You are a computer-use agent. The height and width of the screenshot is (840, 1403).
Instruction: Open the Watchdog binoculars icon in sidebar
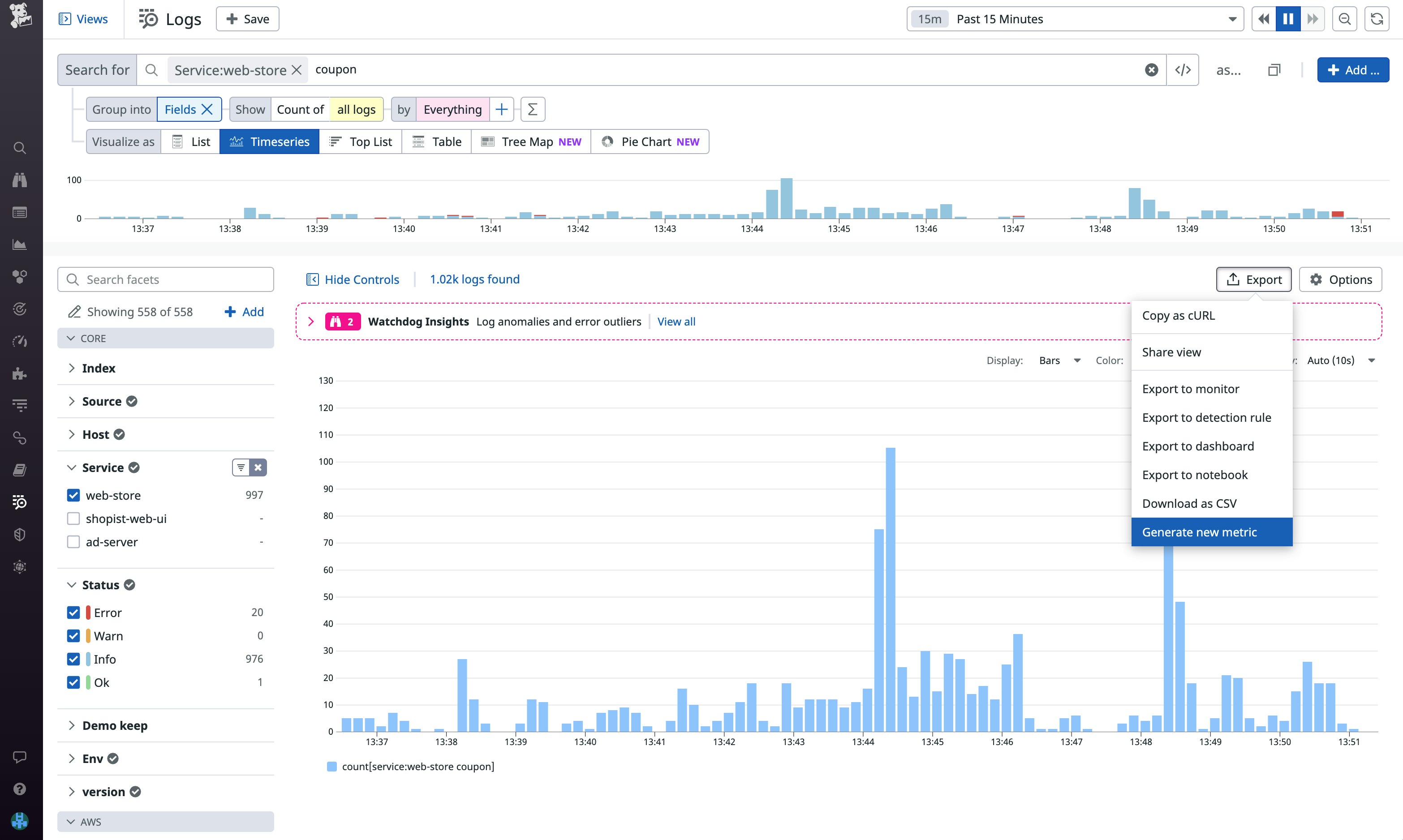pos(20,180)
